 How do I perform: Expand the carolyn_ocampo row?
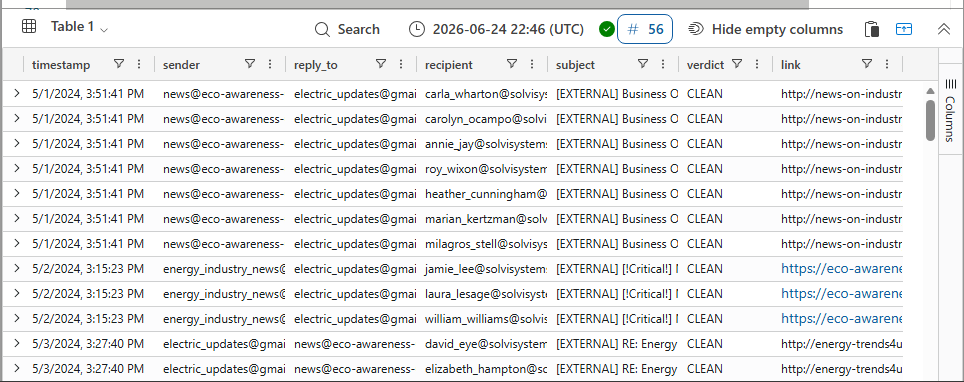(17, 119)
